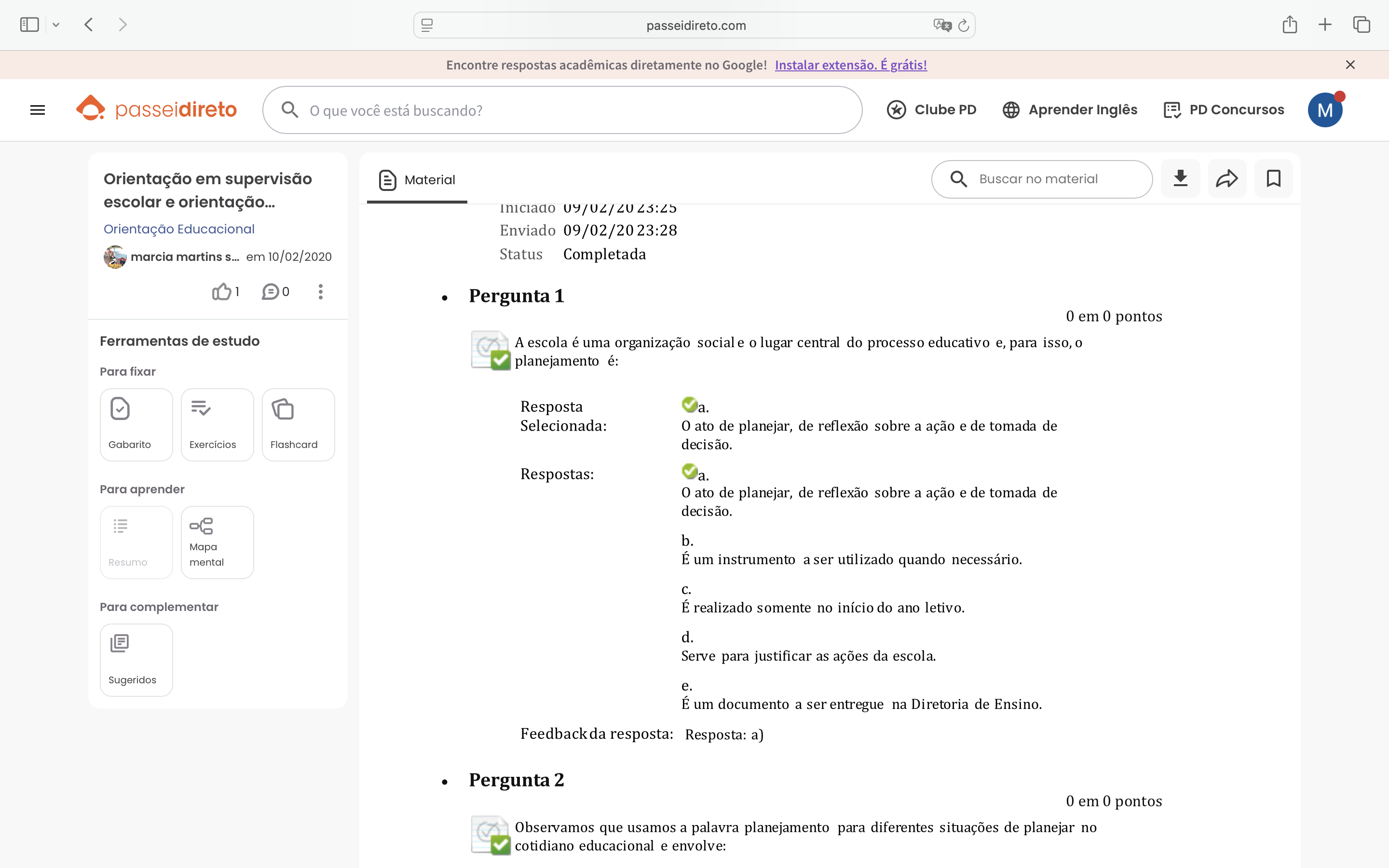Click the Instalar extensão link
This screenshot has height=868, width=1389.
(x=851, y=65)
